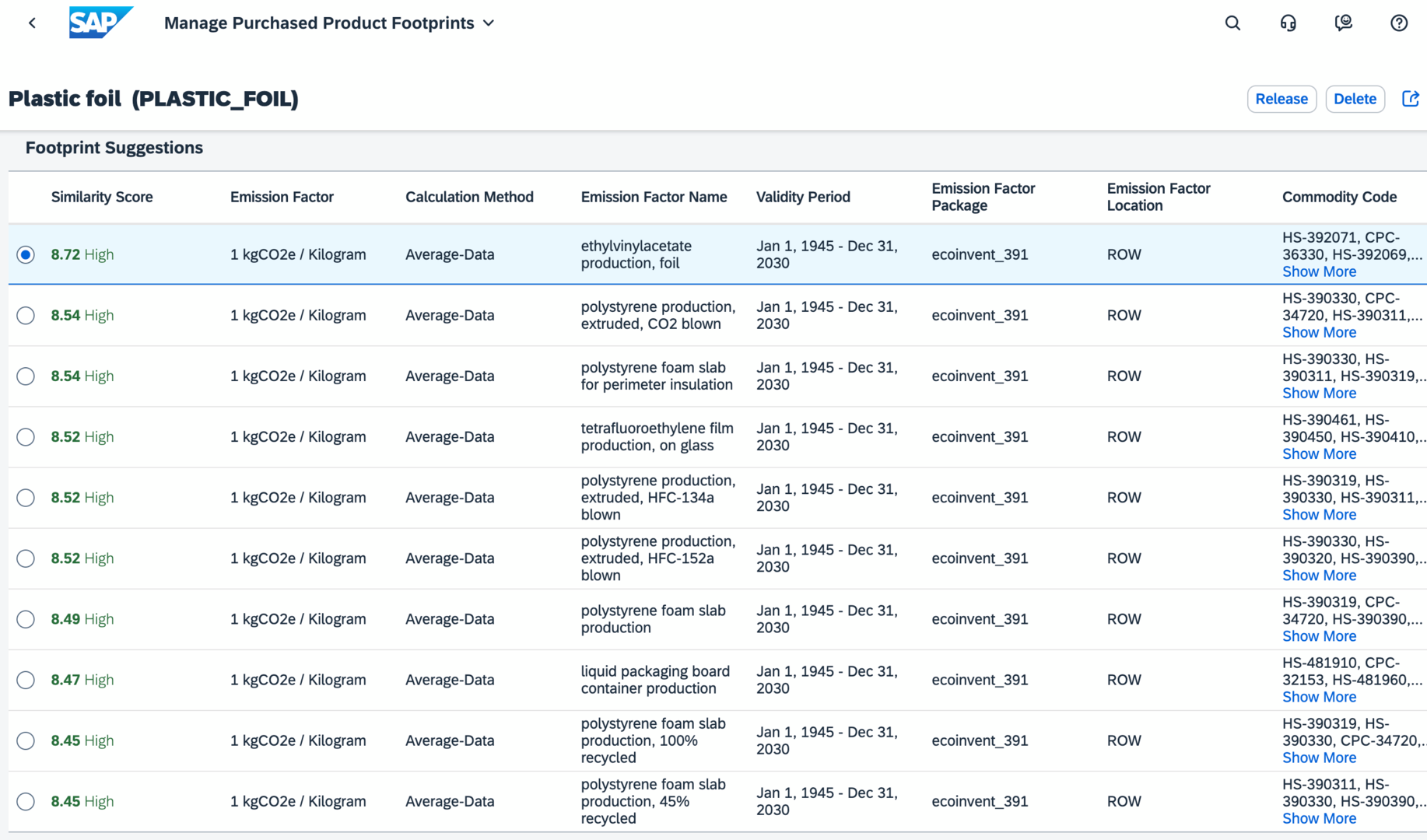Show More for 100% recycled foam slab row

click(x=1319, y=757)
